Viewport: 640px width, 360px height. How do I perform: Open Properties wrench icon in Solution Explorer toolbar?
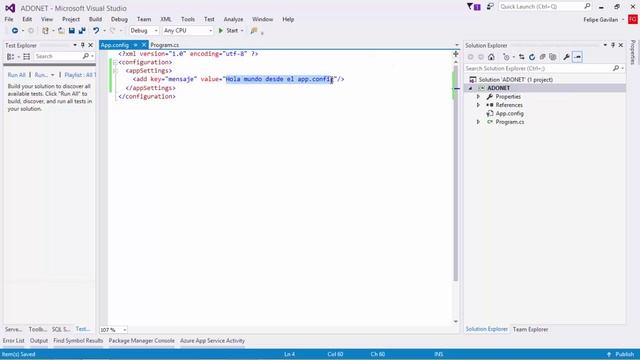click(x=567, y=57)
